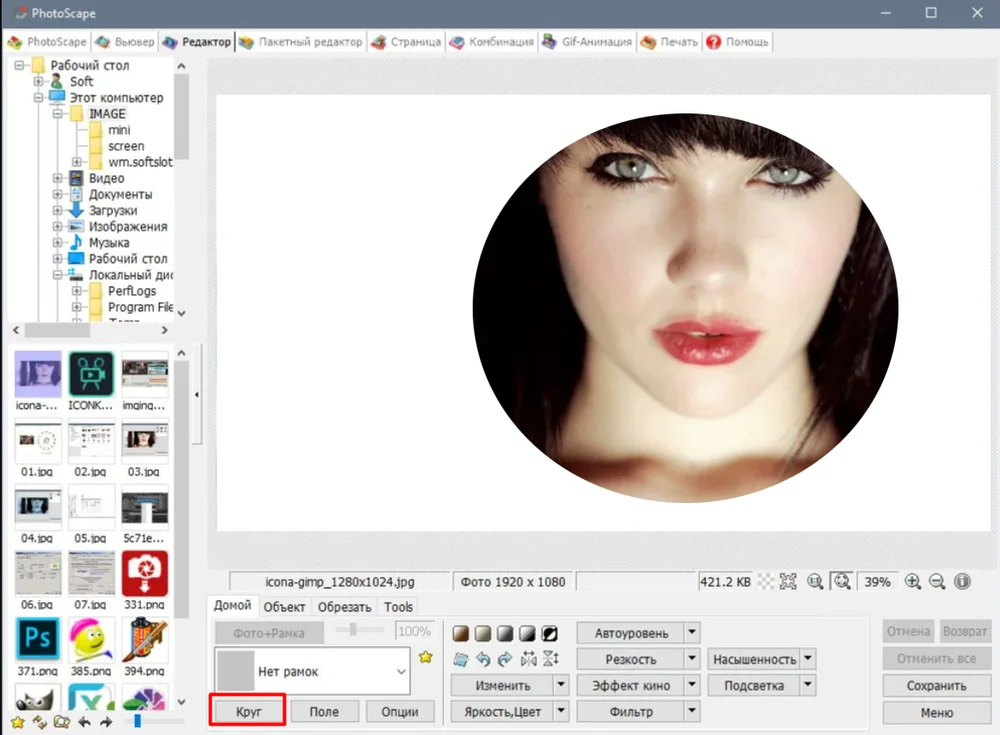Click the yellow star favorite frames icon

tap(425, 657)
